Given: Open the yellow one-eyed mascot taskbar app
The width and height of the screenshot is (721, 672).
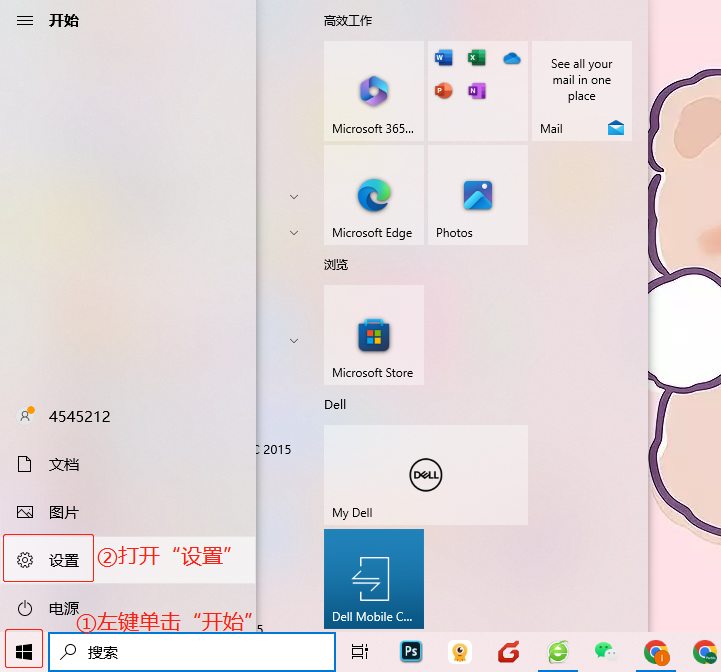Looking at the screenshot, I should 460,651.
